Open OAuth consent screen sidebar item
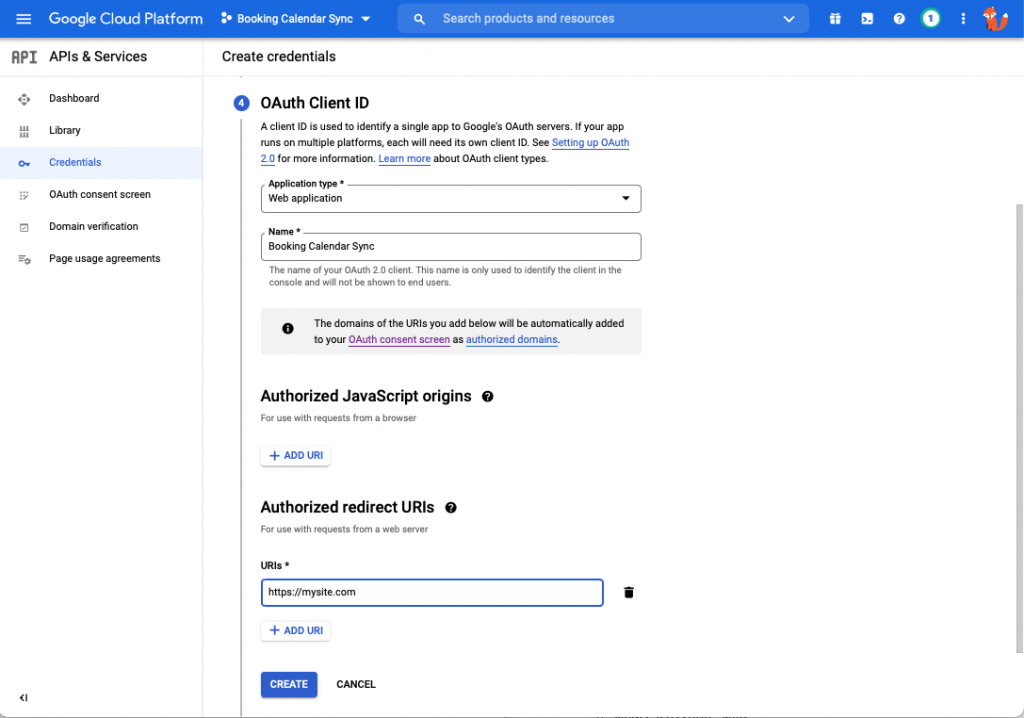 (x=101, y=194)
